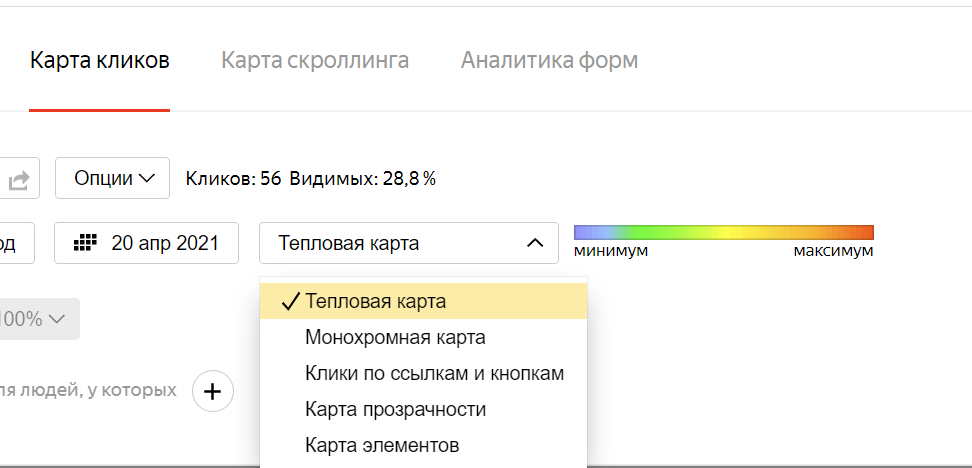Screen dimensions: 972x468
Task: Open the 20 апр 2021 date picker
Action: coord(146,243)
